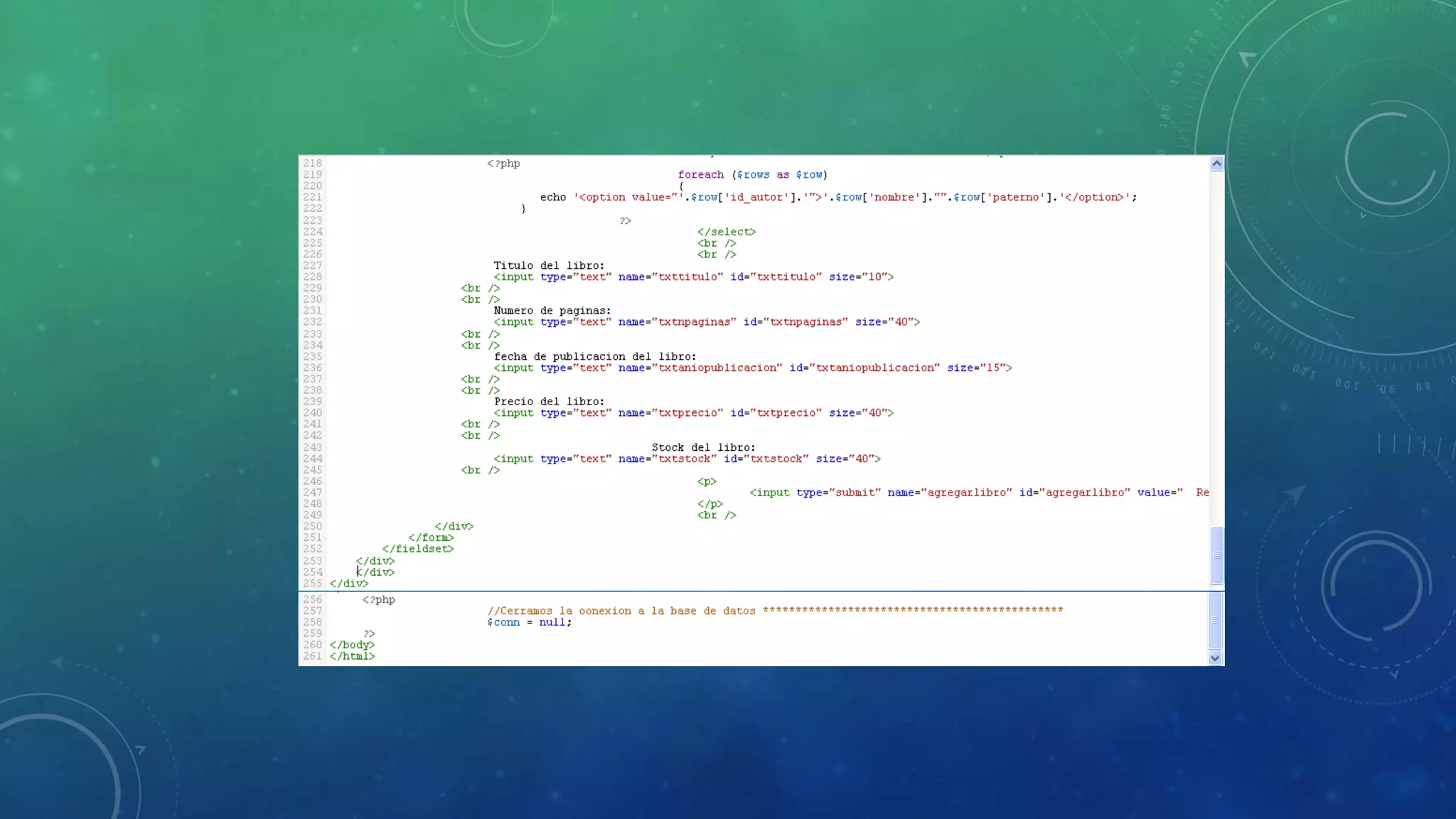This screenshot has width=1456, height=819.
Task: Click the upper pane scrollbar thumb
Action: 1216,555
